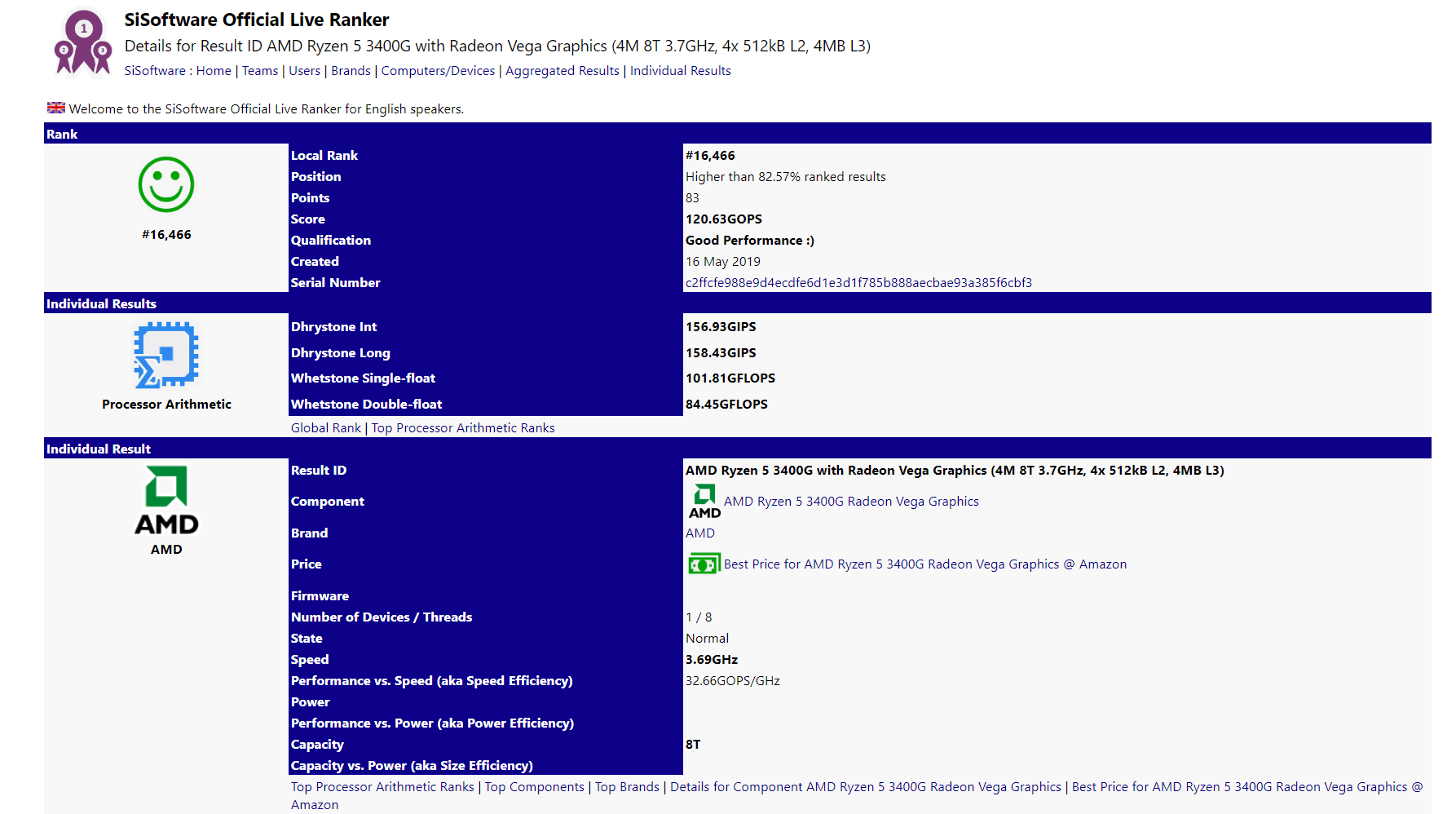1456x814 pixels.
Task: Follow the Global Rank link
Action: click(326, 428)
